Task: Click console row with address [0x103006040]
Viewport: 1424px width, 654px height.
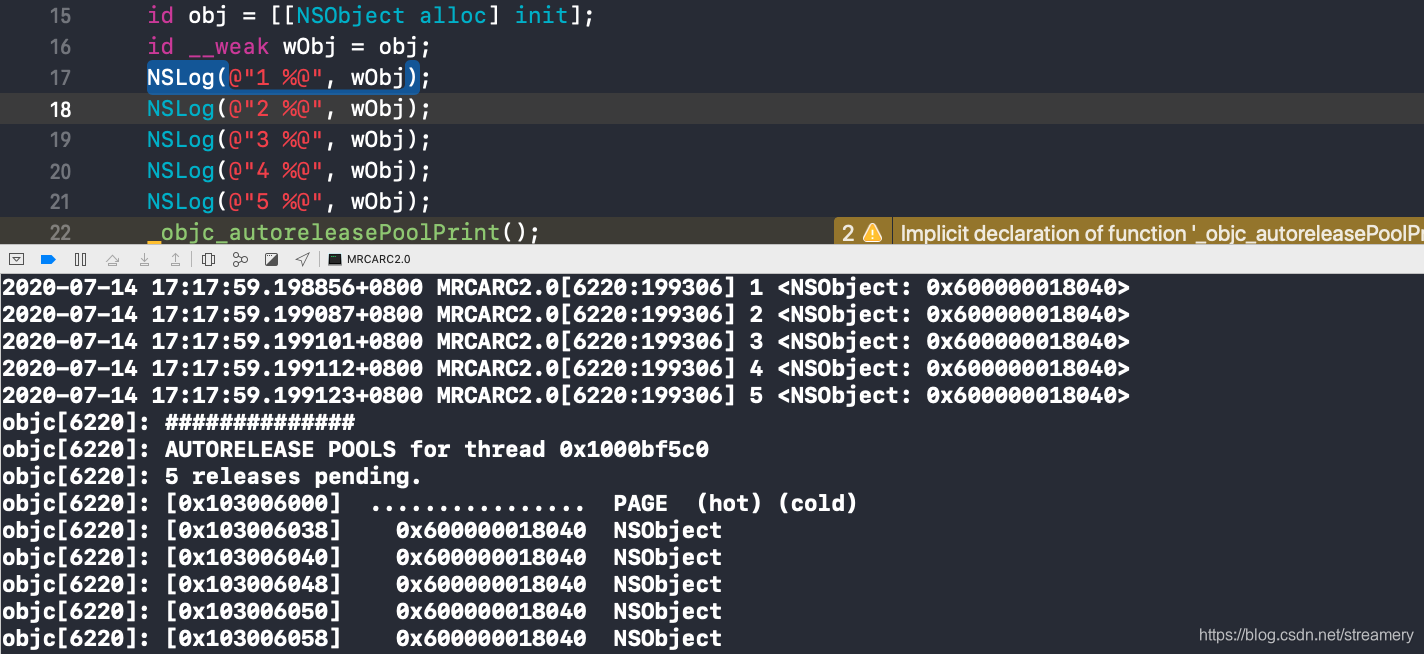Action: point(362,558)
